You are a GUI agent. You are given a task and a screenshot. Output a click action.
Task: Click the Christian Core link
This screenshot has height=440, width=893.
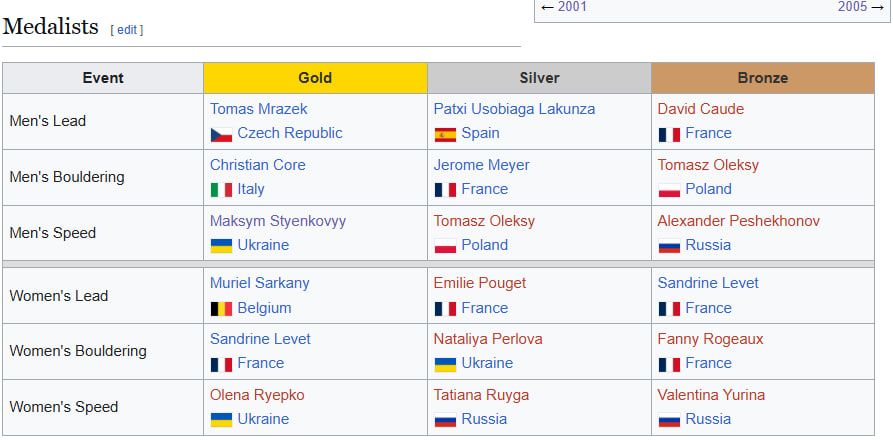pos(258,165)
